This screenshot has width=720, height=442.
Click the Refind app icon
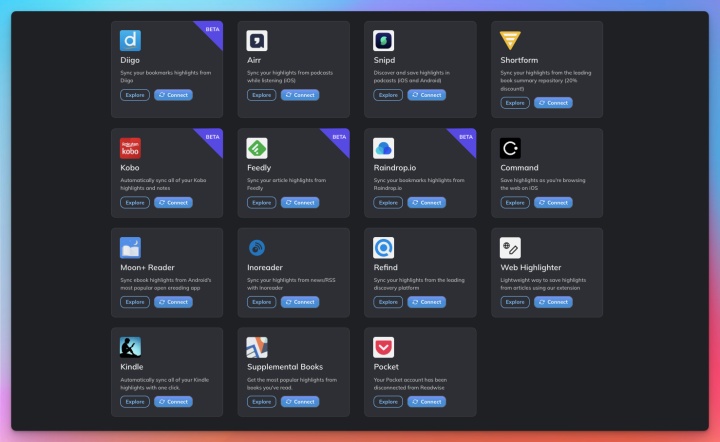(384, 248)
